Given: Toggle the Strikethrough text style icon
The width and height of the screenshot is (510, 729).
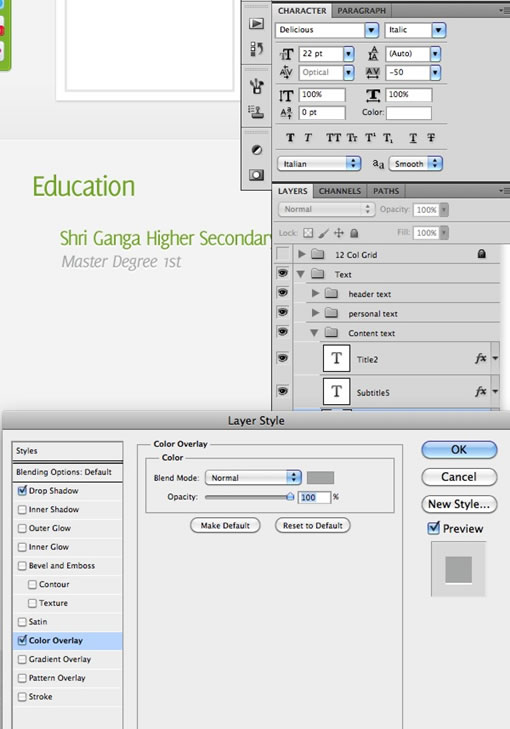Looking at the screenshot, I should coord(431,138).
